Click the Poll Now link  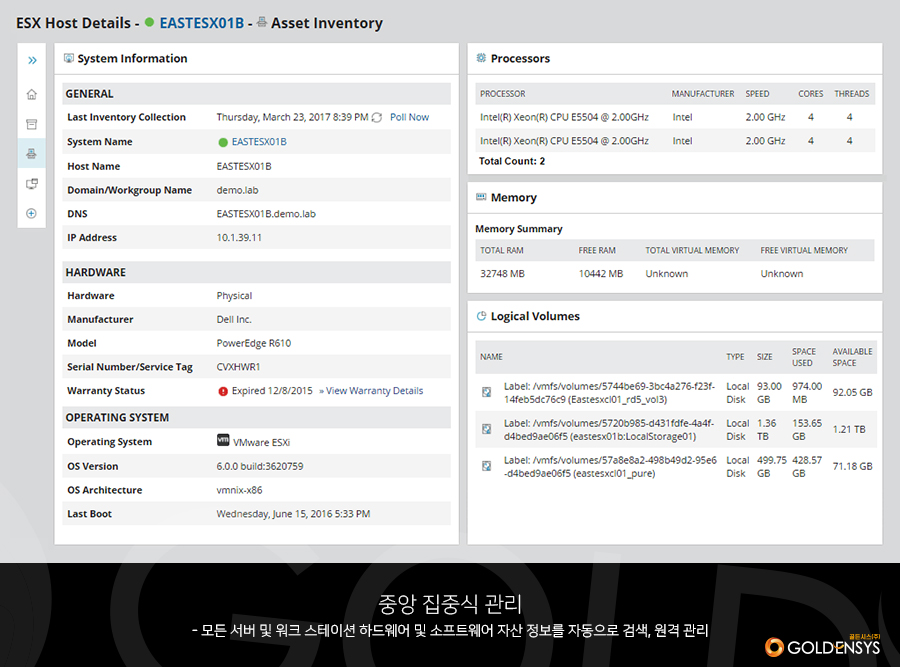[x=409, y=117]
